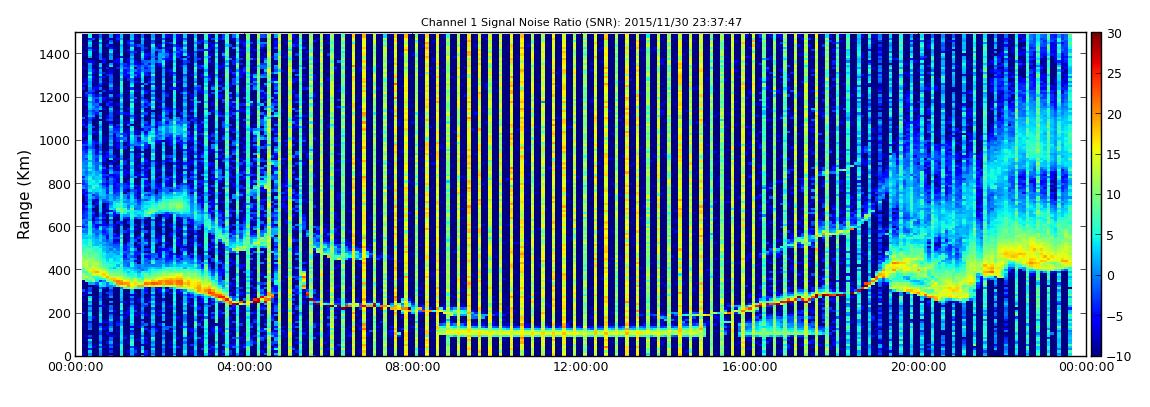Click the 200 tick label on range axis

pyautogui.click(x=59, y=313)
